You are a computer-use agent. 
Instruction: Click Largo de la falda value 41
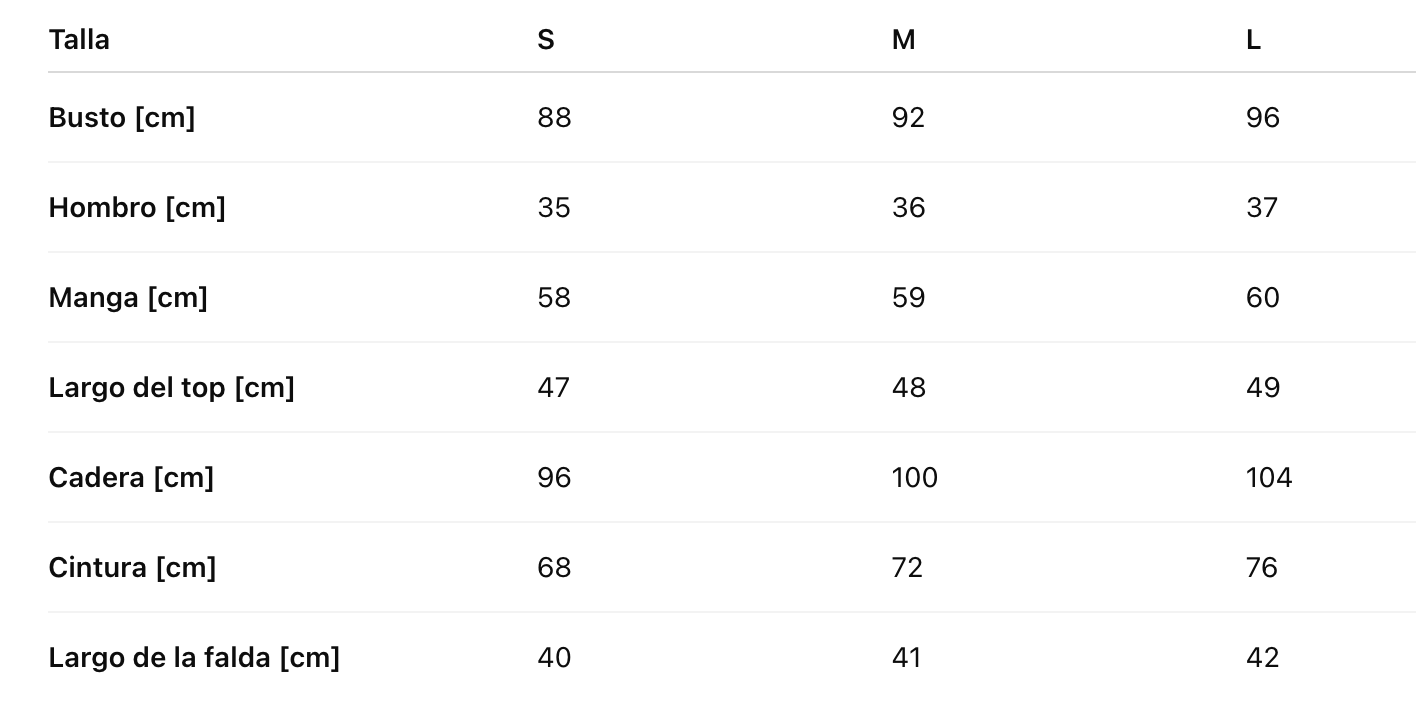coord(906,658)
